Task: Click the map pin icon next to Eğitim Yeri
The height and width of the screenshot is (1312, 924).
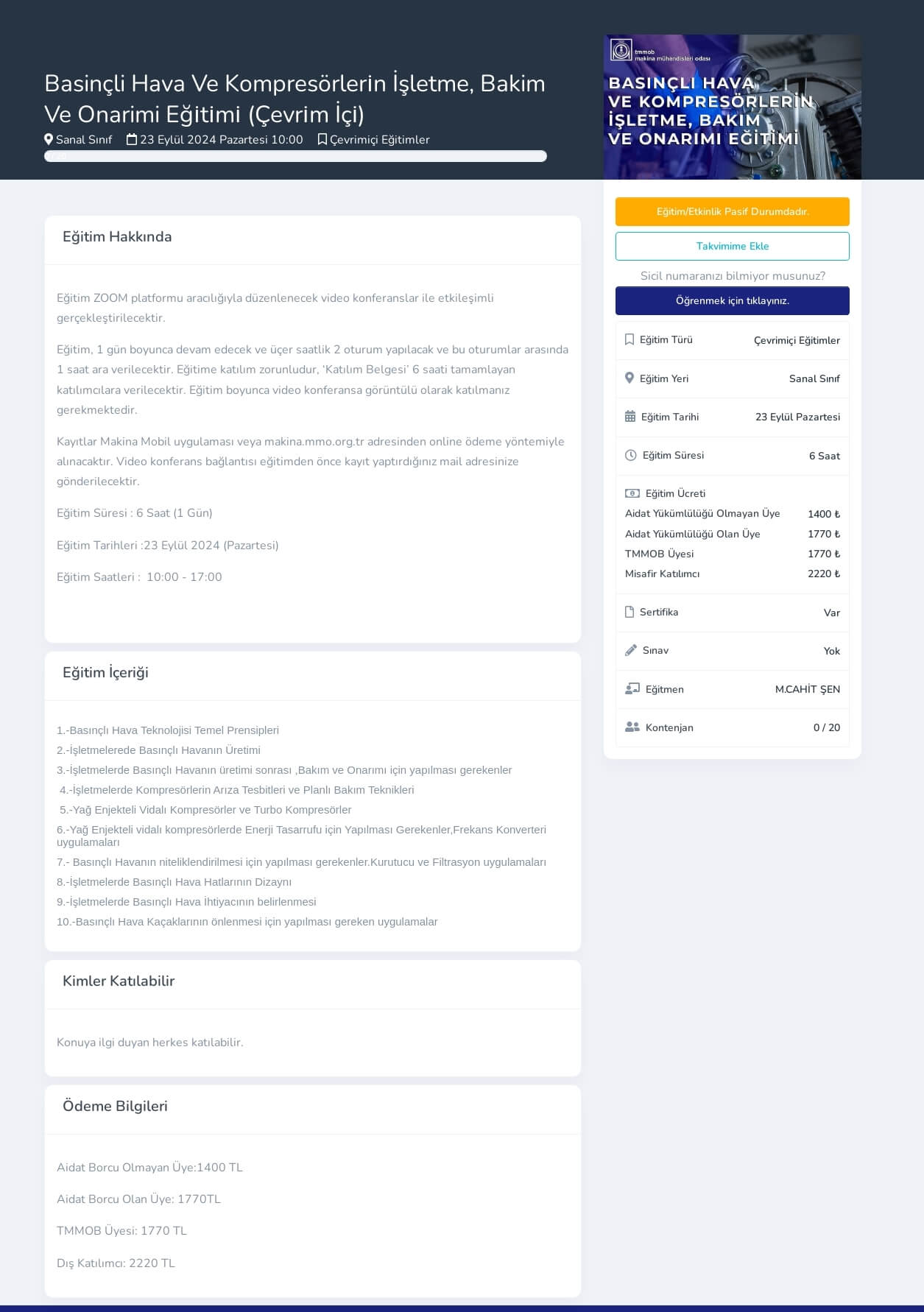Action: [629, 378]
